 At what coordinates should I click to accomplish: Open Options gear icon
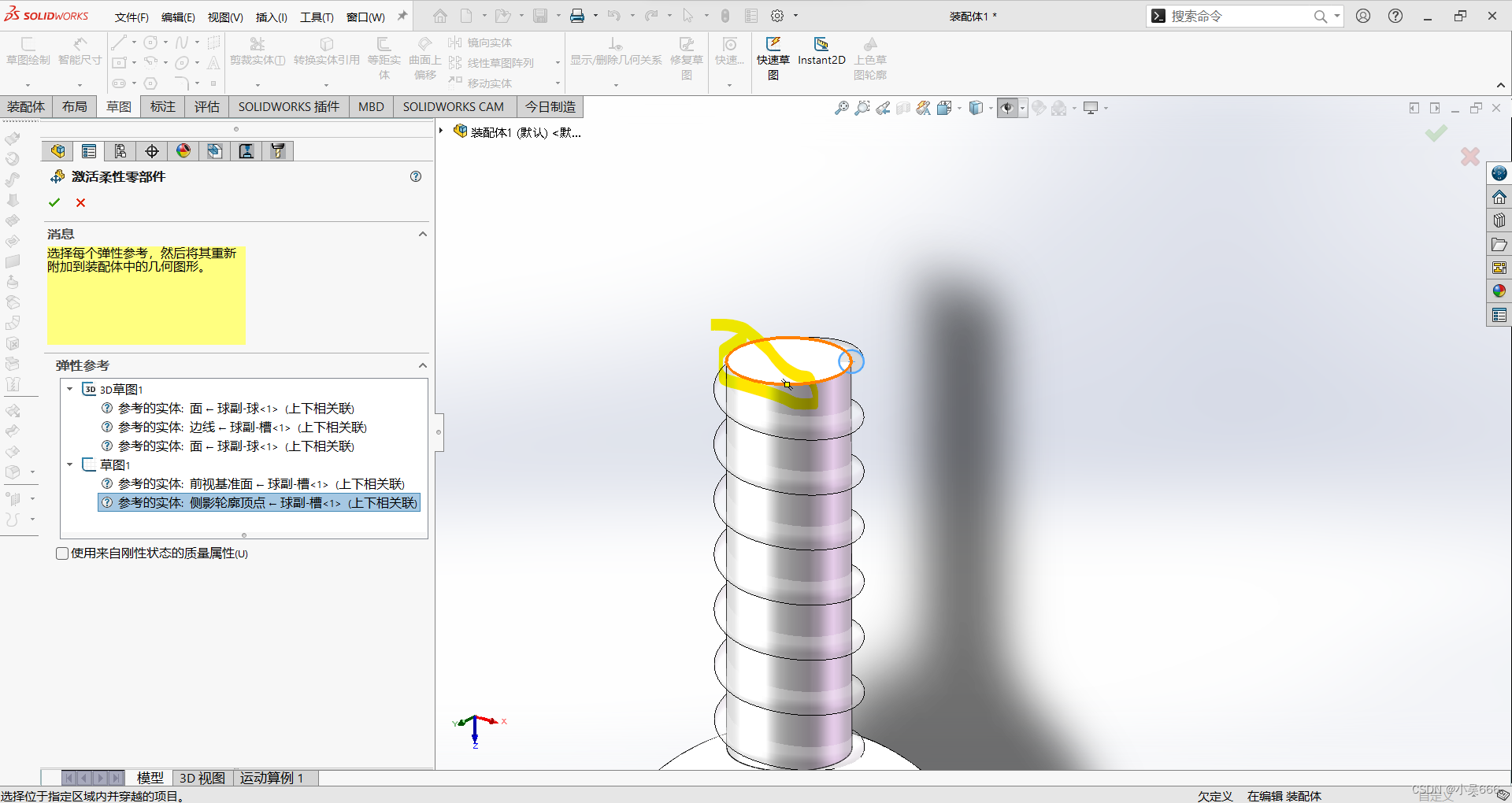777,16
